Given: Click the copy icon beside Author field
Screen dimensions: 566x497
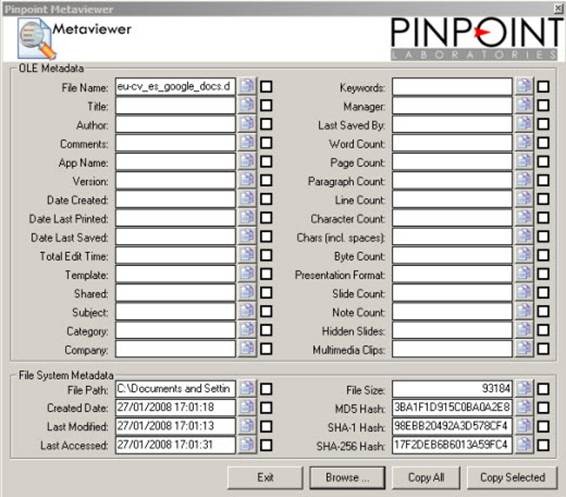Looking at the screenshot, I should point(247,124).
